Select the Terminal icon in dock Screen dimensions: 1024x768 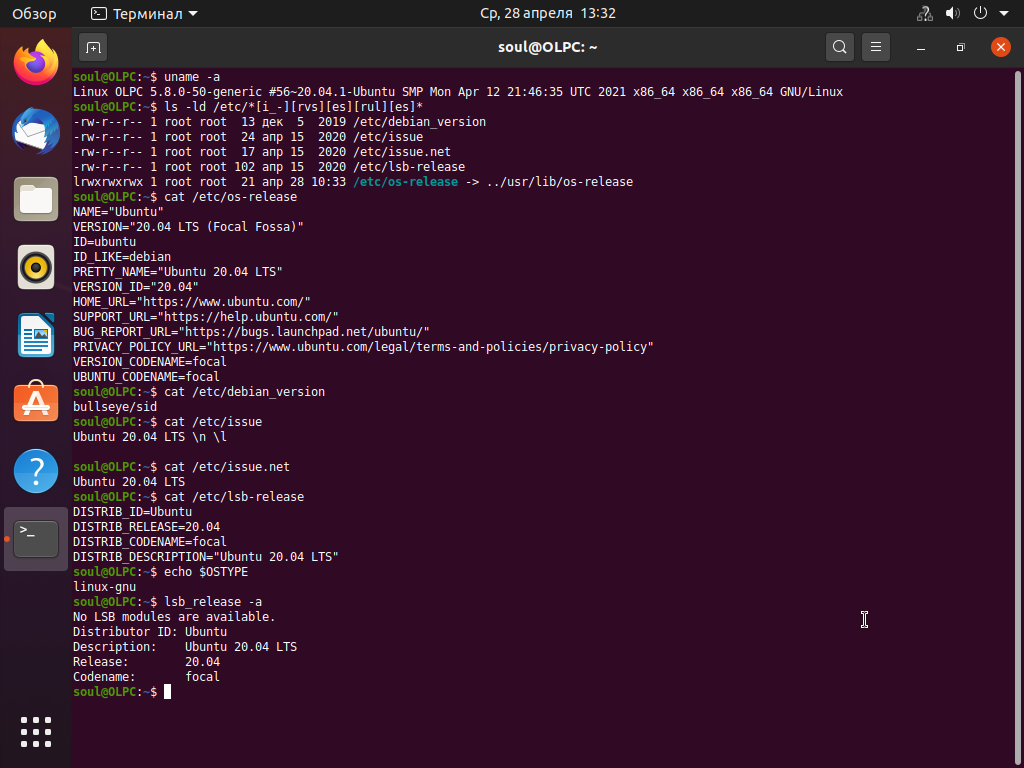coord(36,539)
